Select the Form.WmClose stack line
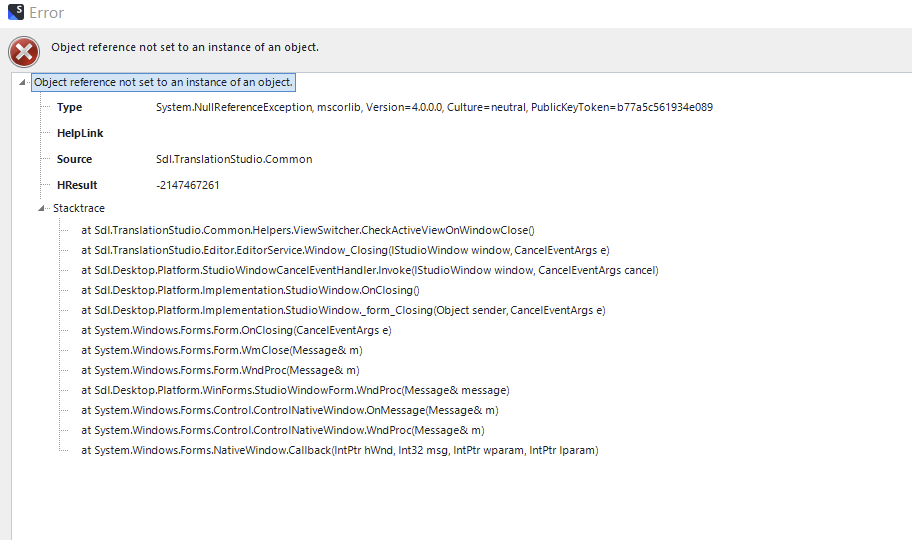 pos(222,350)
